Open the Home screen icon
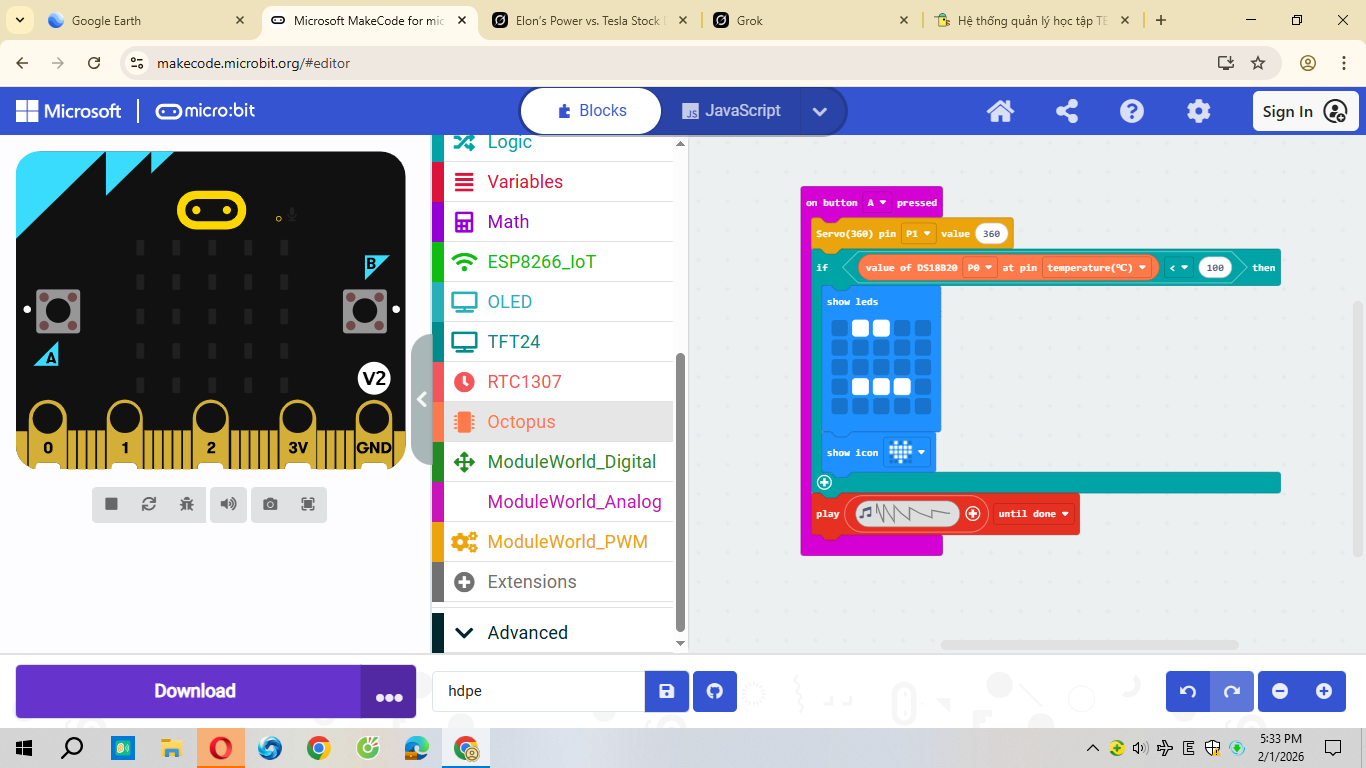Screen dimensions: 1366x768 coord(1000,111)
